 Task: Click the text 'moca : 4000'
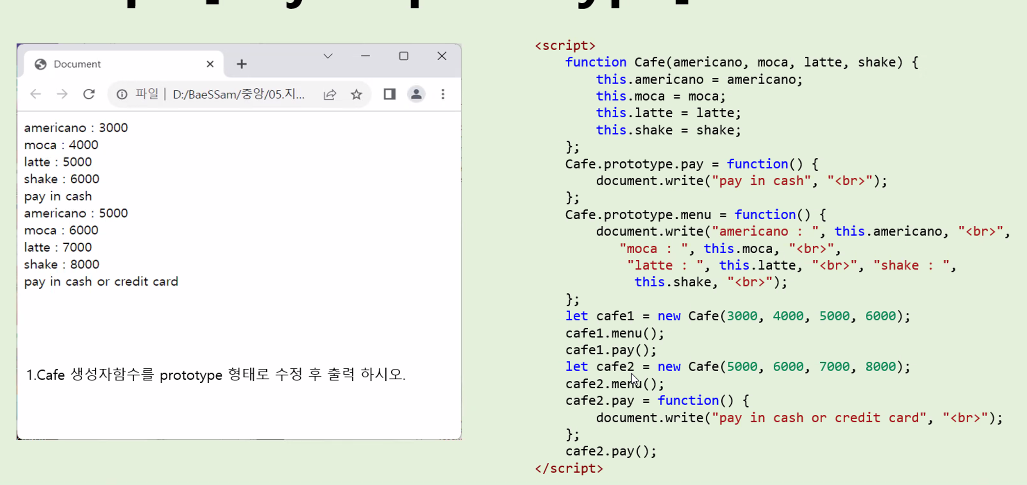[61, 145]
